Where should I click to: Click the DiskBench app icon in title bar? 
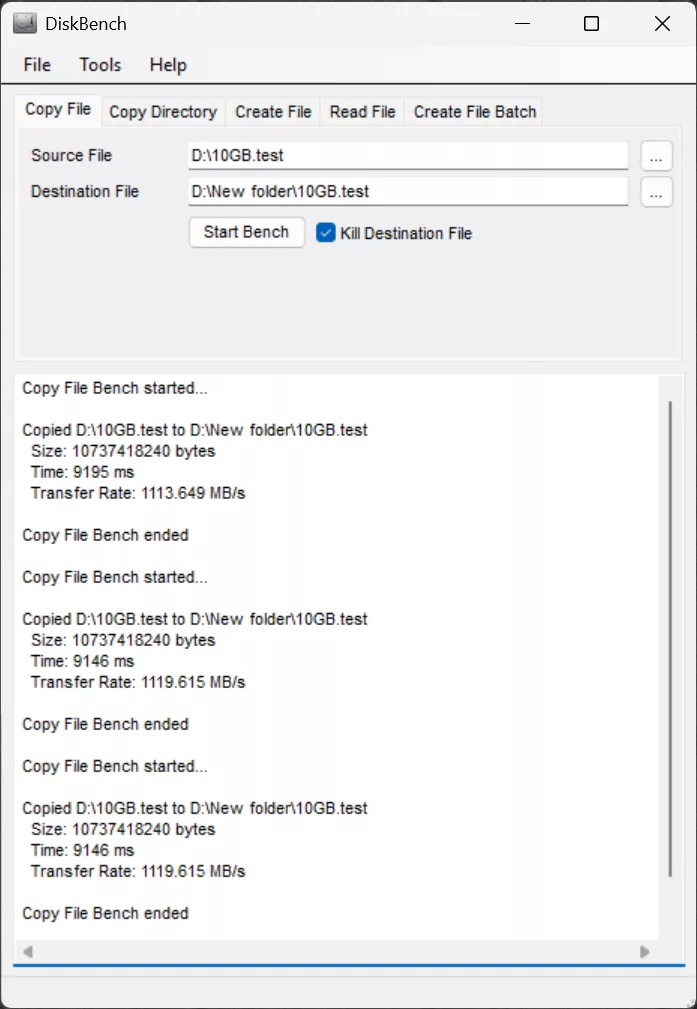pos(24,24)
